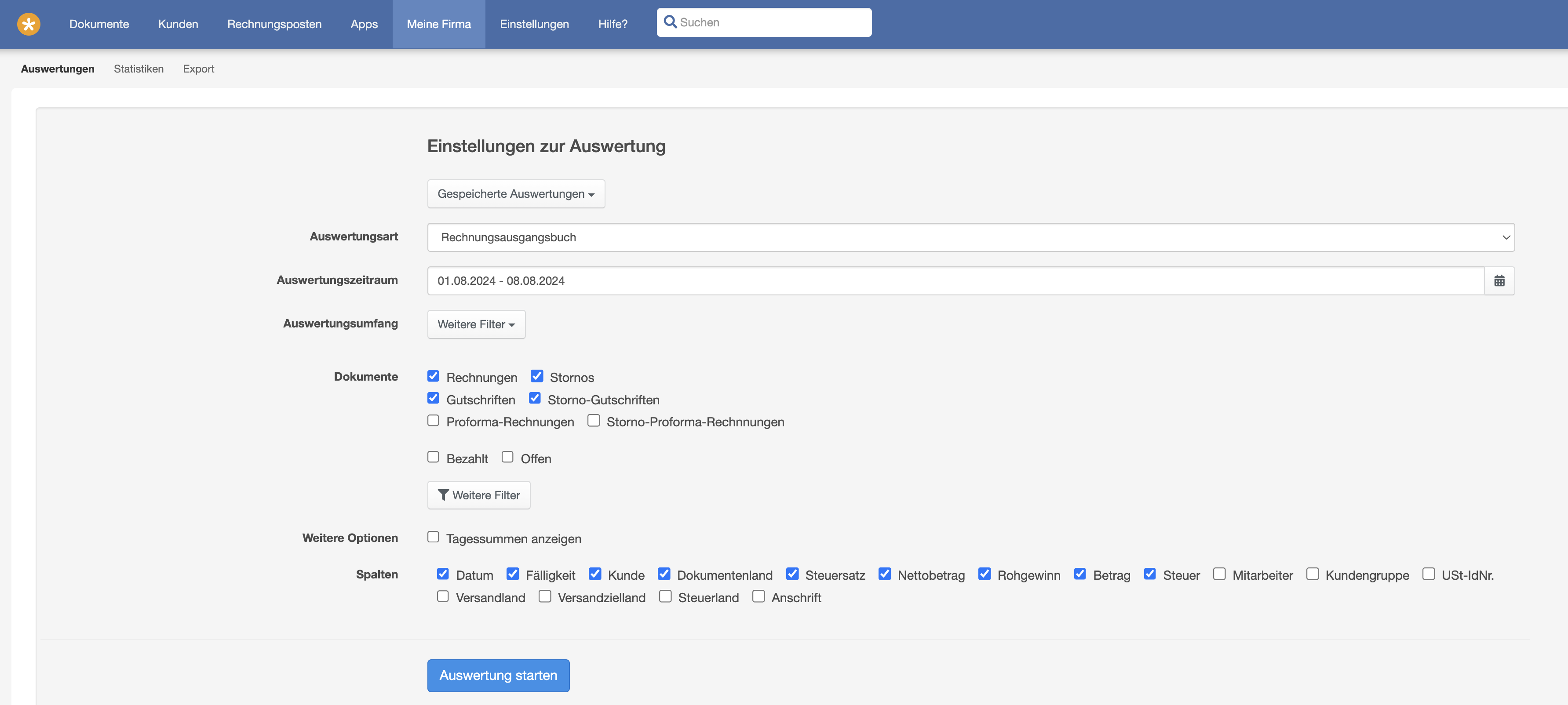Open the Dokumente menu
This screenshot has height=705, width=1568.
(x=98, y=24)
